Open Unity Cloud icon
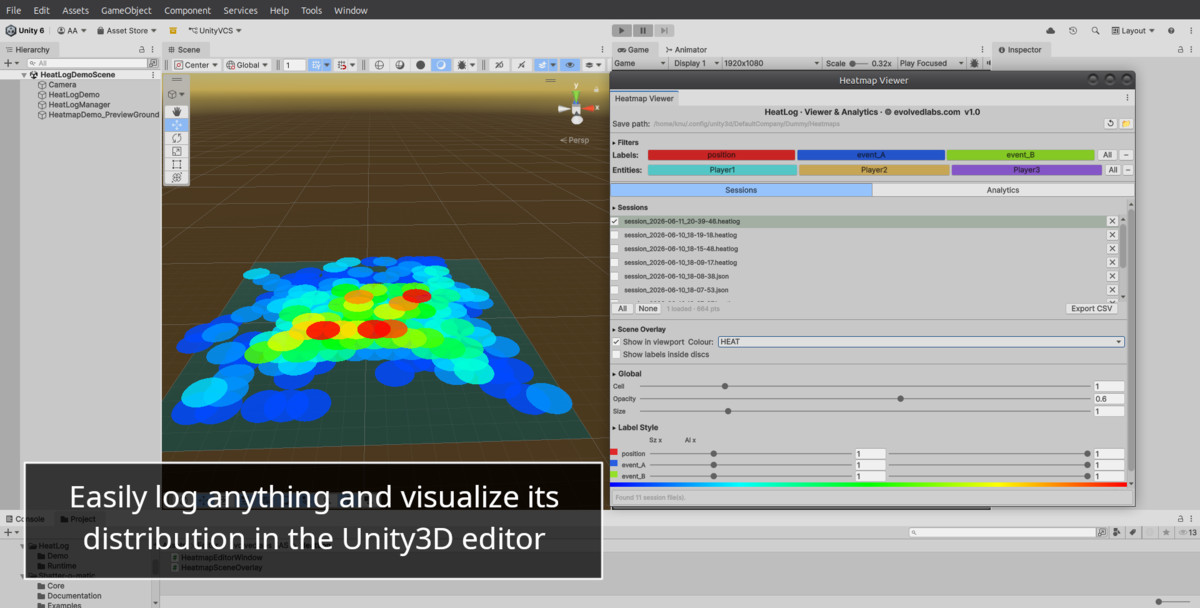The height and width of the screenshot is (608, 1200). point(1051,31)
